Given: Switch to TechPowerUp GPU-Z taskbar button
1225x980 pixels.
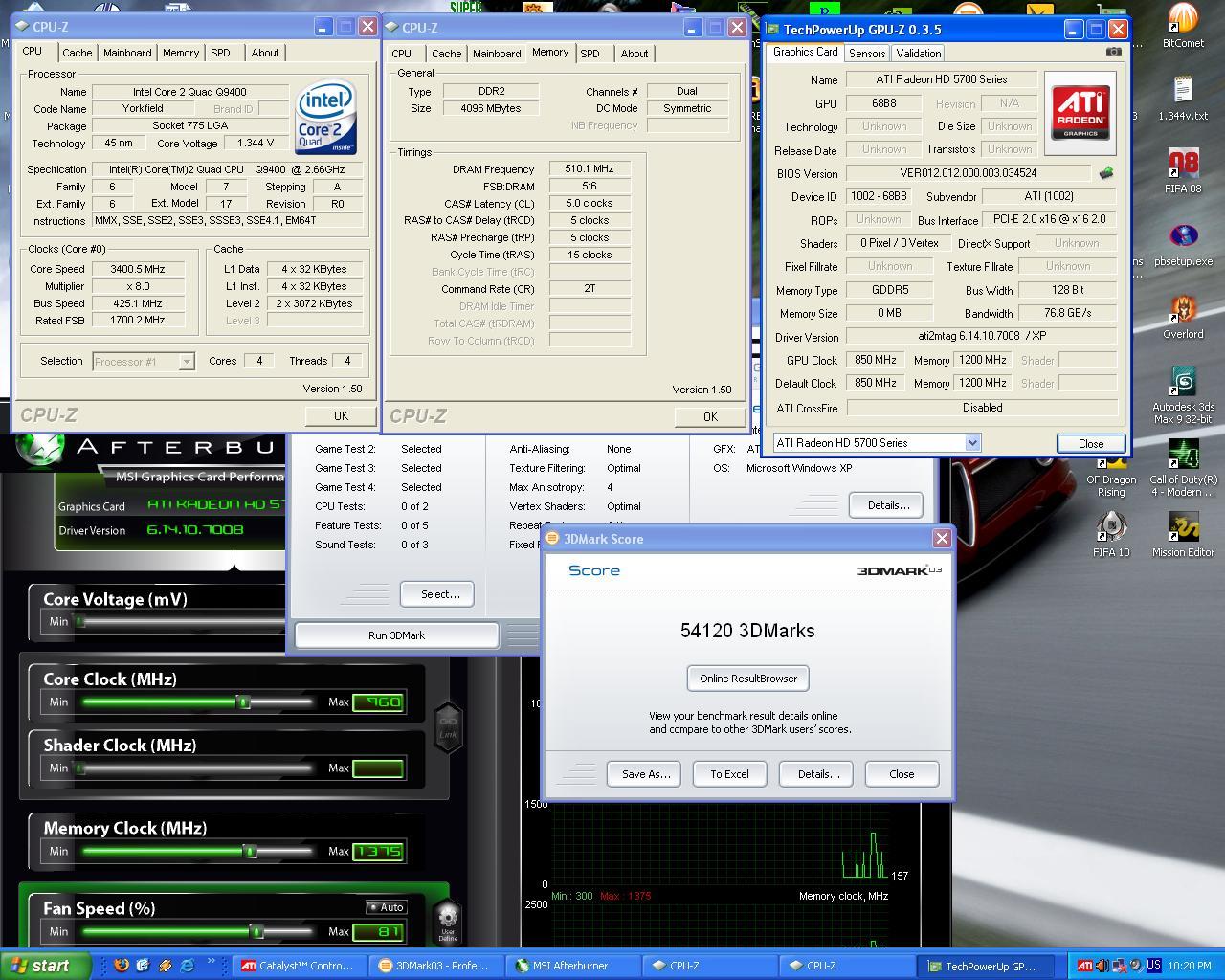Looking at the screenshot, I should [x=984, y=966].
